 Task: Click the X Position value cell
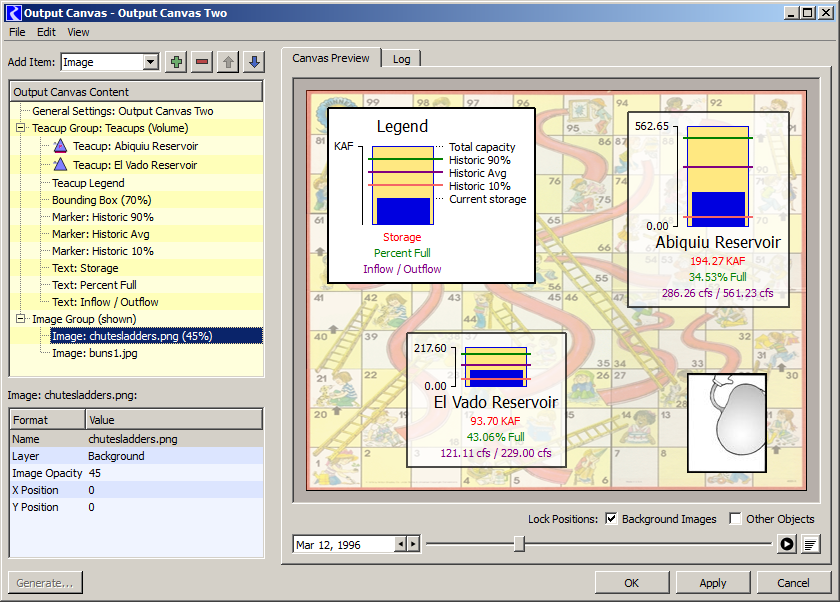pyautogui.click(x=175, y=490)
